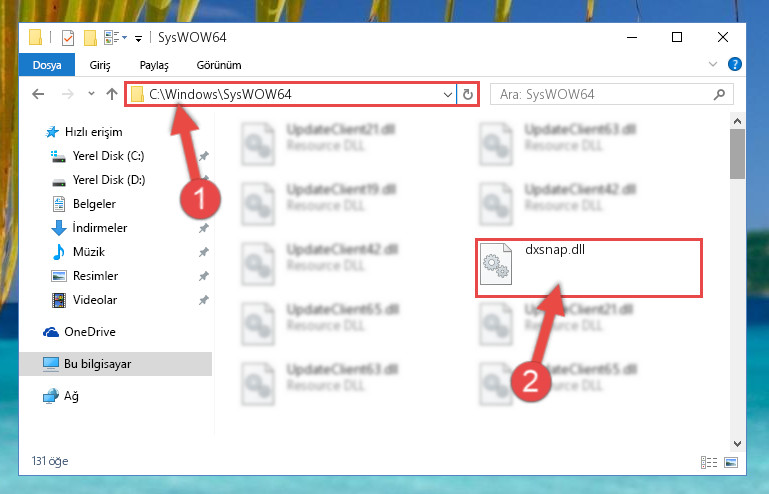This screenshot has height=494, width=769.
Task: Refresh the SysWOW64 folder view
Action: point(468,94)
